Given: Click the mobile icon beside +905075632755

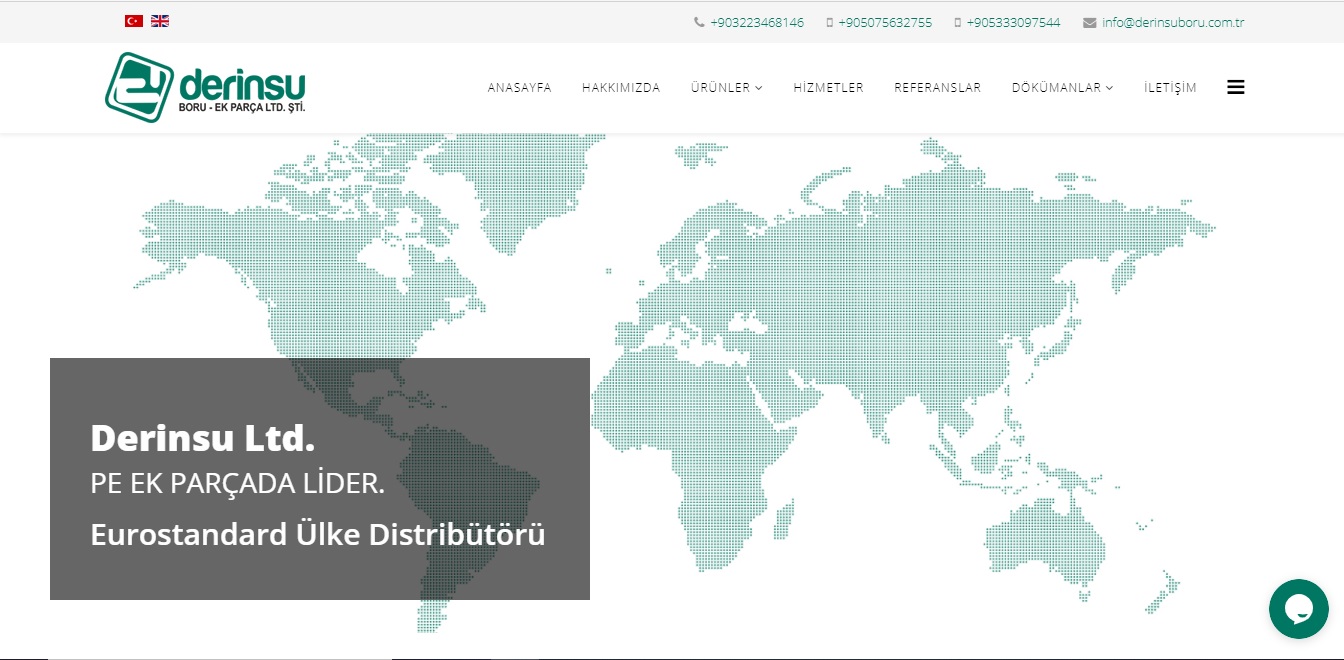Looking at the screenshot, I should coord(830,22).
